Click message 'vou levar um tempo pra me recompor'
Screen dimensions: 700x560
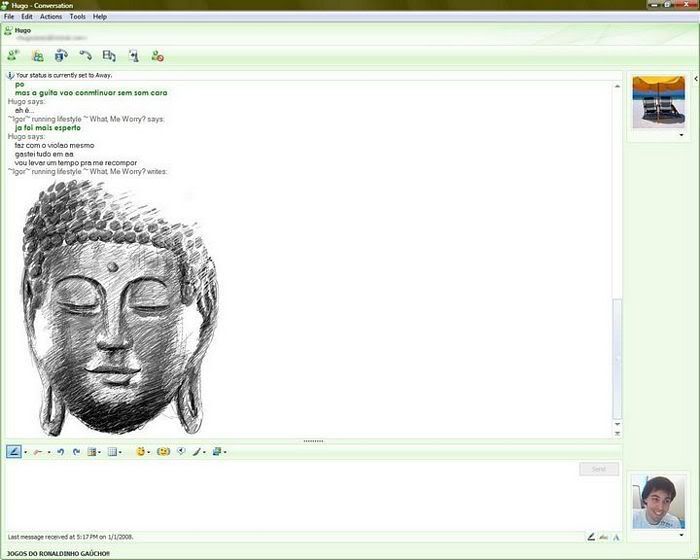coord(76,163)
